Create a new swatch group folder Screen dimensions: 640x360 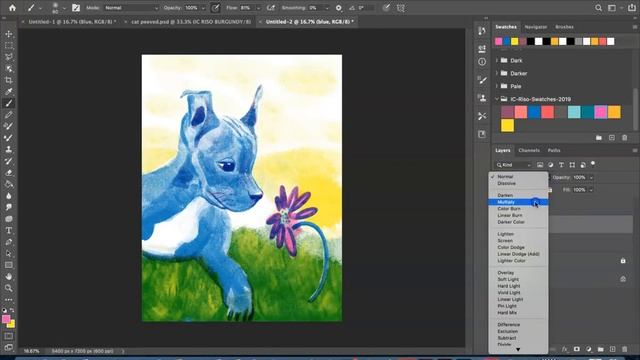click(x=599, y=138)
